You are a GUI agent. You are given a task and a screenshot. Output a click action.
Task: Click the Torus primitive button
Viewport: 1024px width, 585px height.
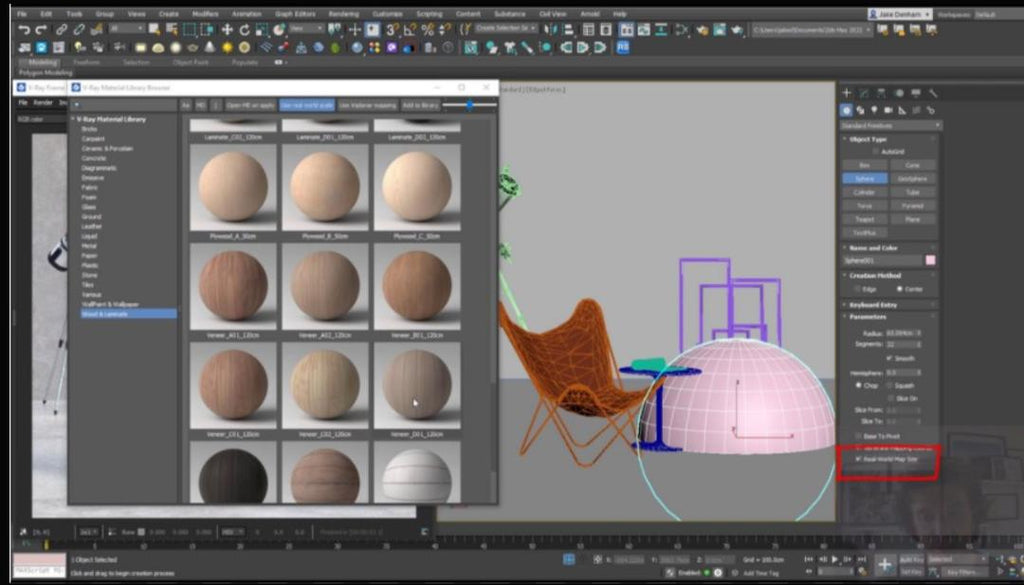(x=865, y=205)
